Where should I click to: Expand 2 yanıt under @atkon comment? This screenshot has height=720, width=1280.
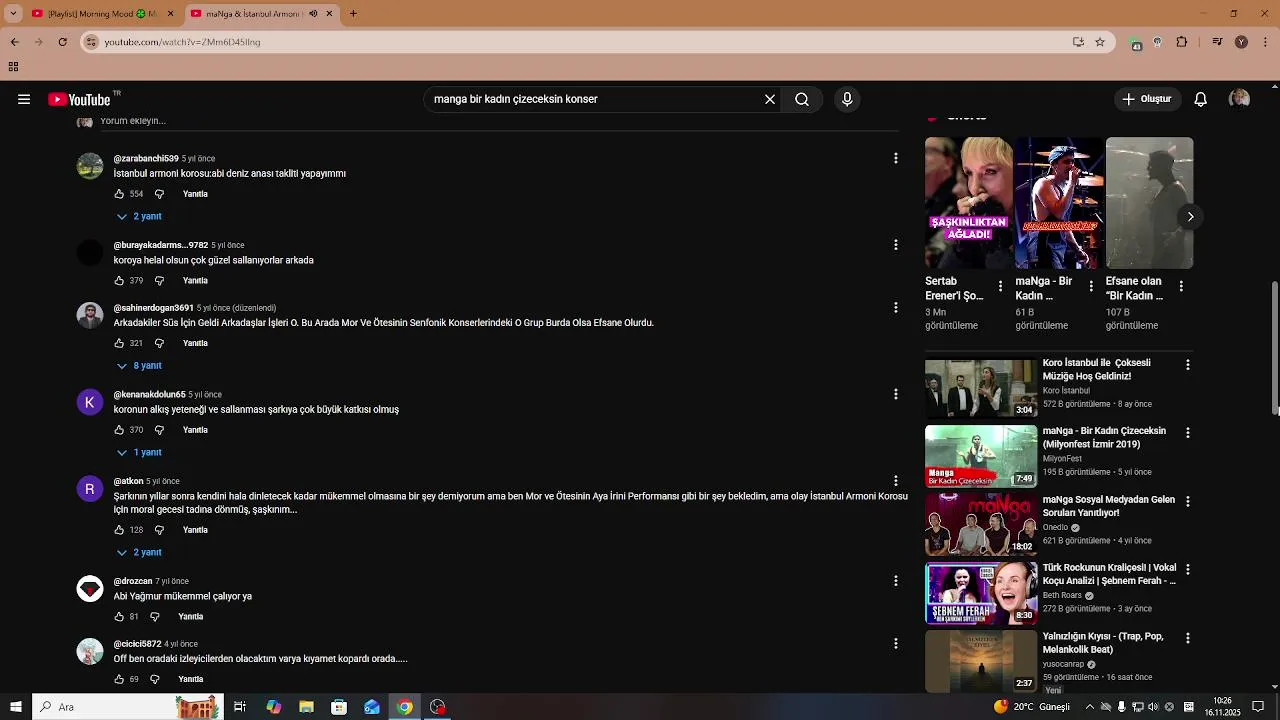[x=139, y=552]
